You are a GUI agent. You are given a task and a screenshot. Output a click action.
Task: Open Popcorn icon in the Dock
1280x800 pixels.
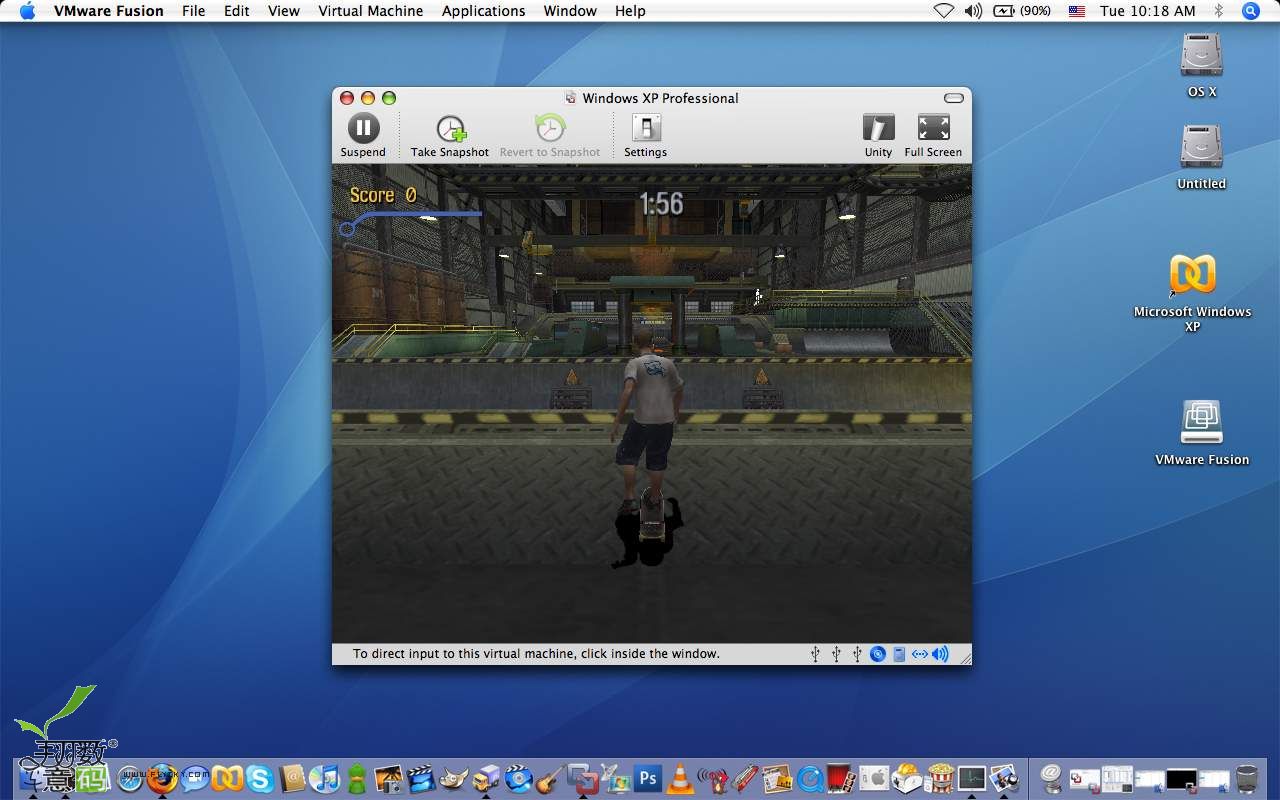coord(940,778)
